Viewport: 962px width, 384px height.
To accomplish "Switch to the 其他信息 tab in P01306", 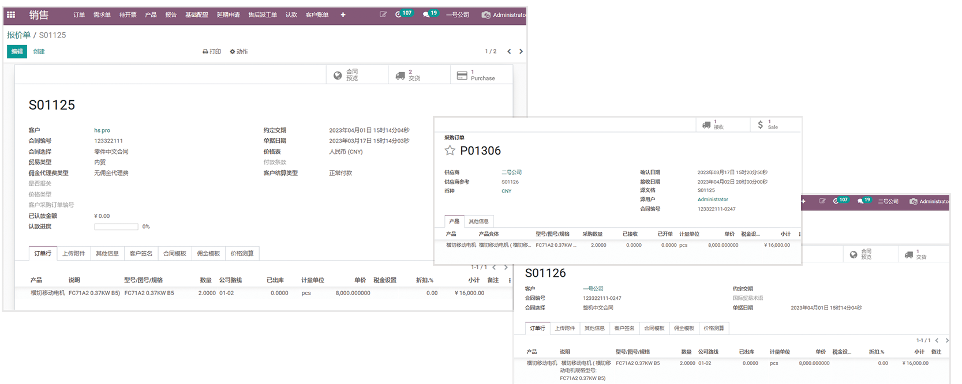I will [x=479, y=221].
